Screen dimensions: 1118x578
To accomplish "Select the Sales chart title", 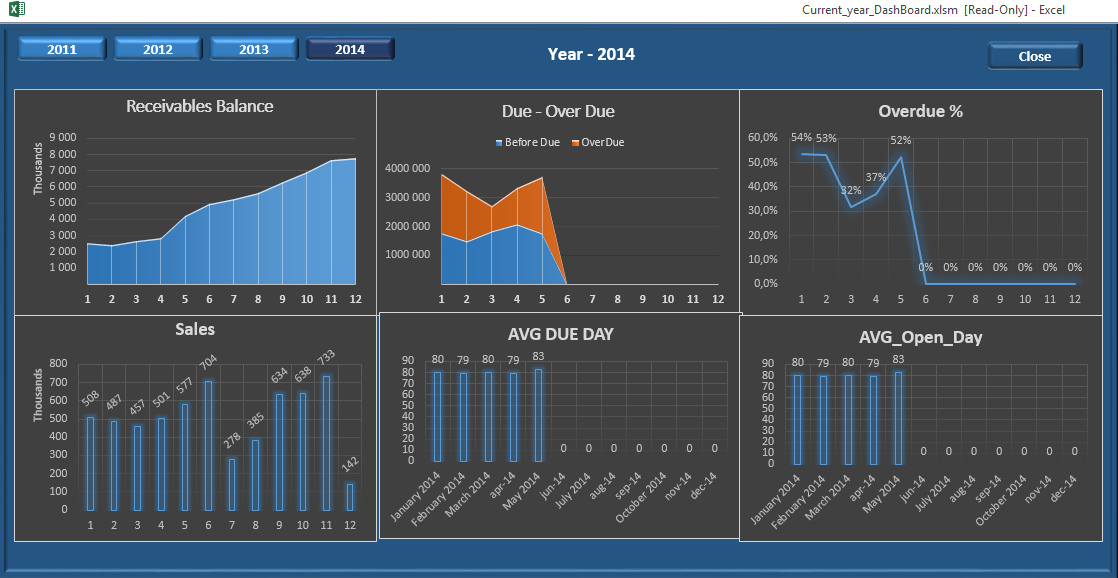I will [195, 329].
